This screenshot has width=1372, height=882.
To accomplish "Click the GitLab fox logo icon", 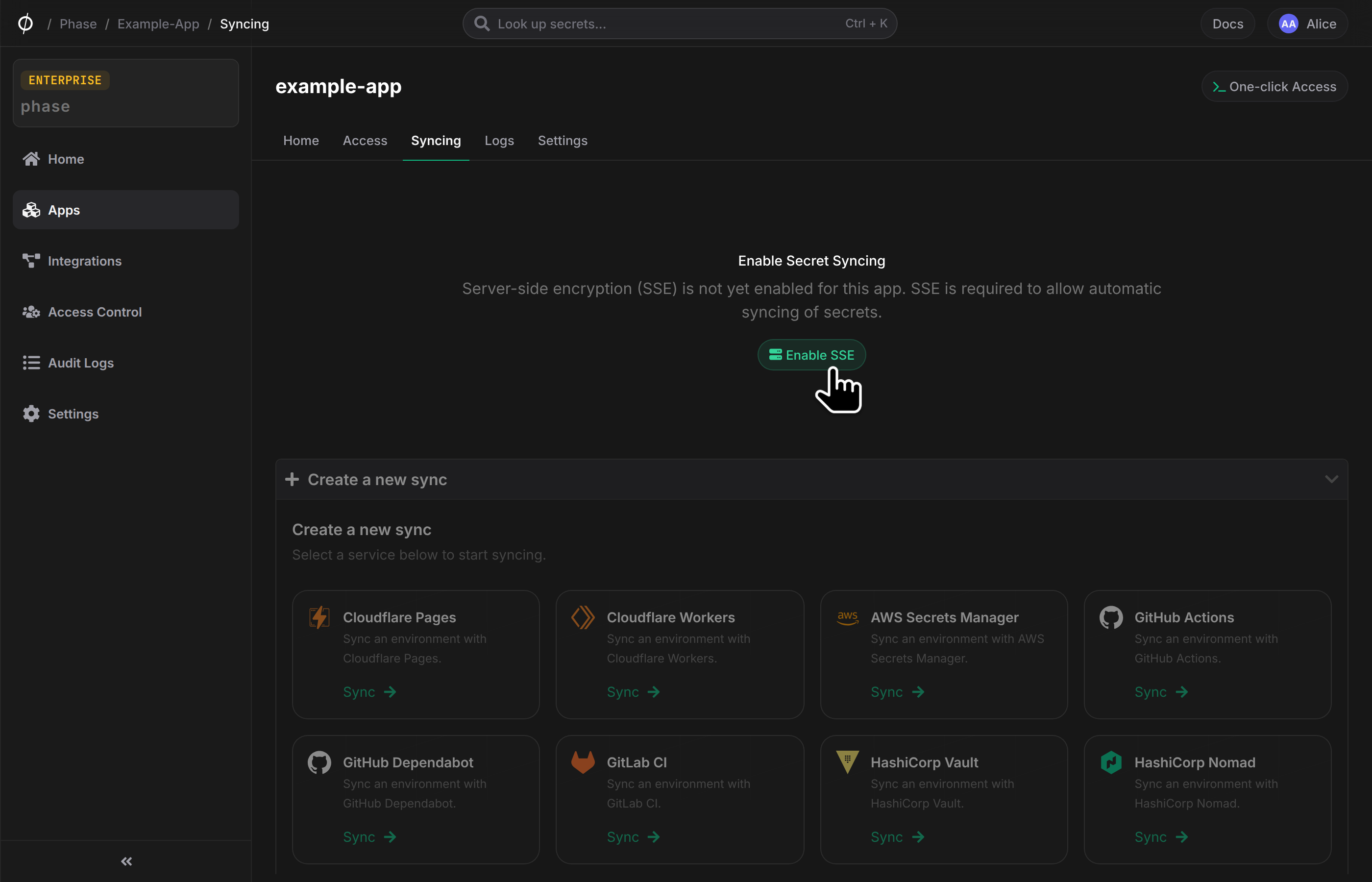I will coord(583,762).
